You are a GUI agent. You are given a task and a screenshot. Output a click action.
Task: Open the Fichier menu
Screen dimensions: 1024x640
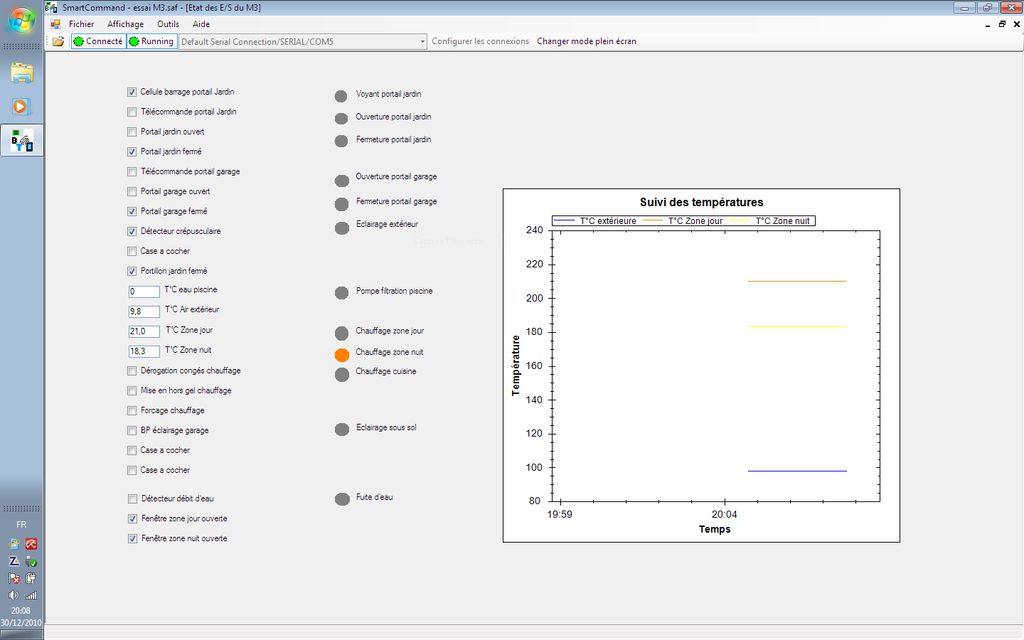point(81,24)
